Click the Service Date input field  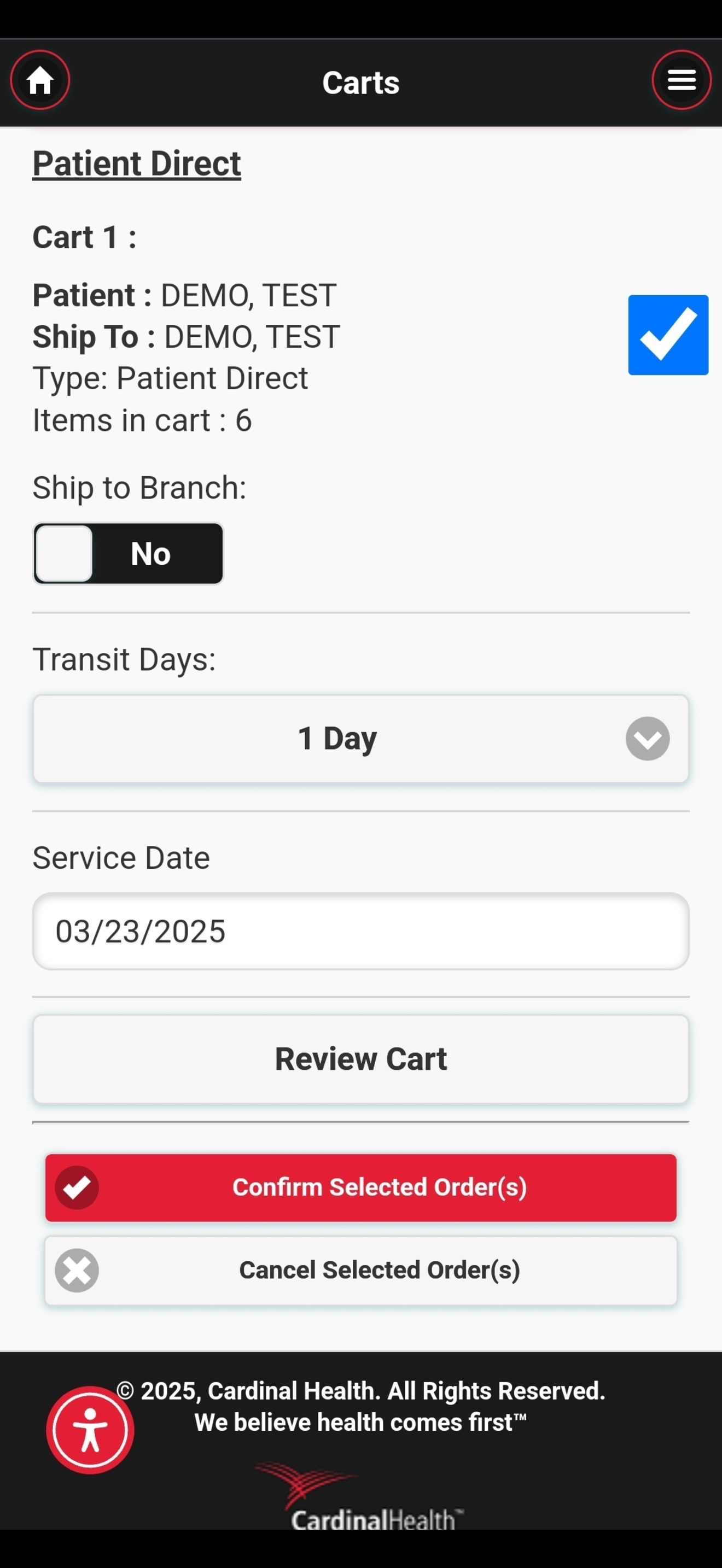tap(361, 931)
